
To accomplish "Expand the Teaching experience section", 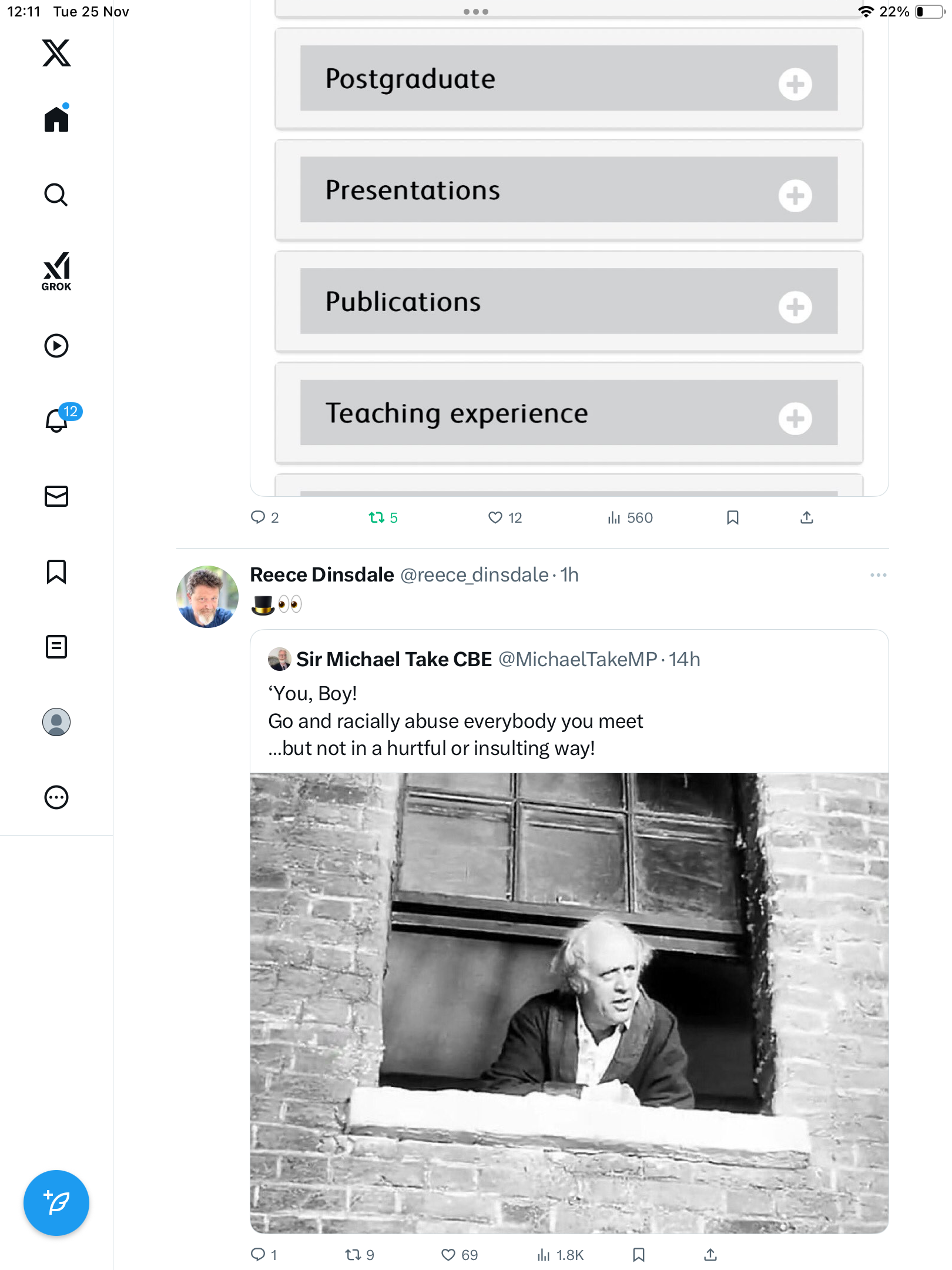I will coord(795,419).
